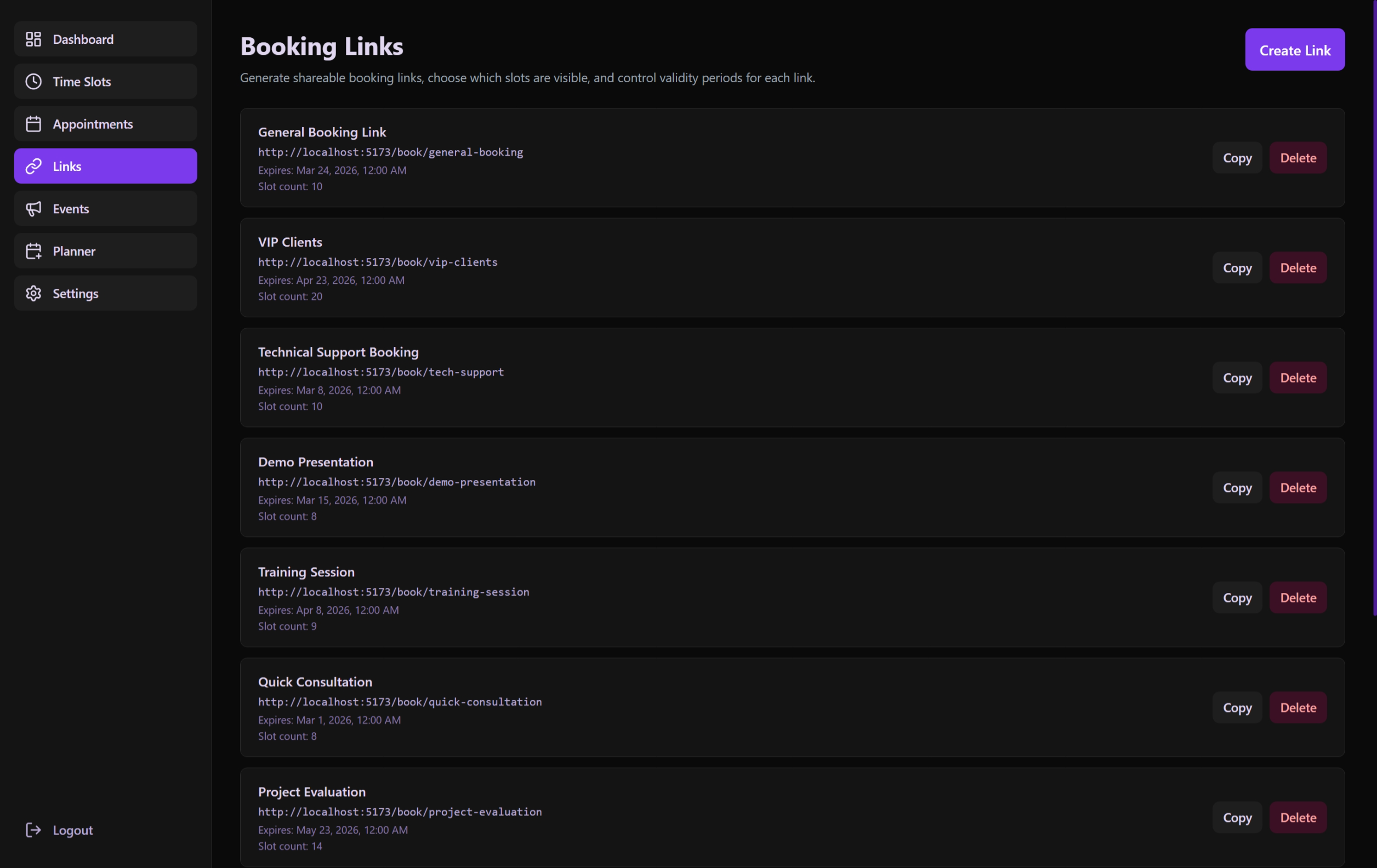Delete the VIP Clients link
The image size is (1377, 868).
point(1298,267)
